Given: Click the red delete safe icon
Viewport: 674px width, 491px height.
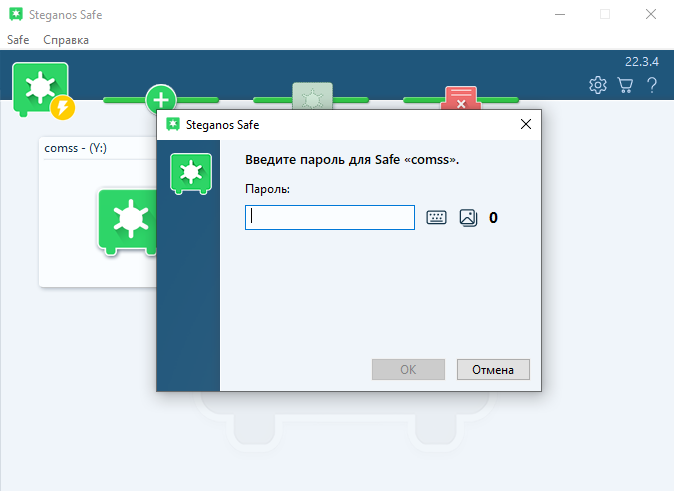Looking at the screenshot, I should 461,98.
